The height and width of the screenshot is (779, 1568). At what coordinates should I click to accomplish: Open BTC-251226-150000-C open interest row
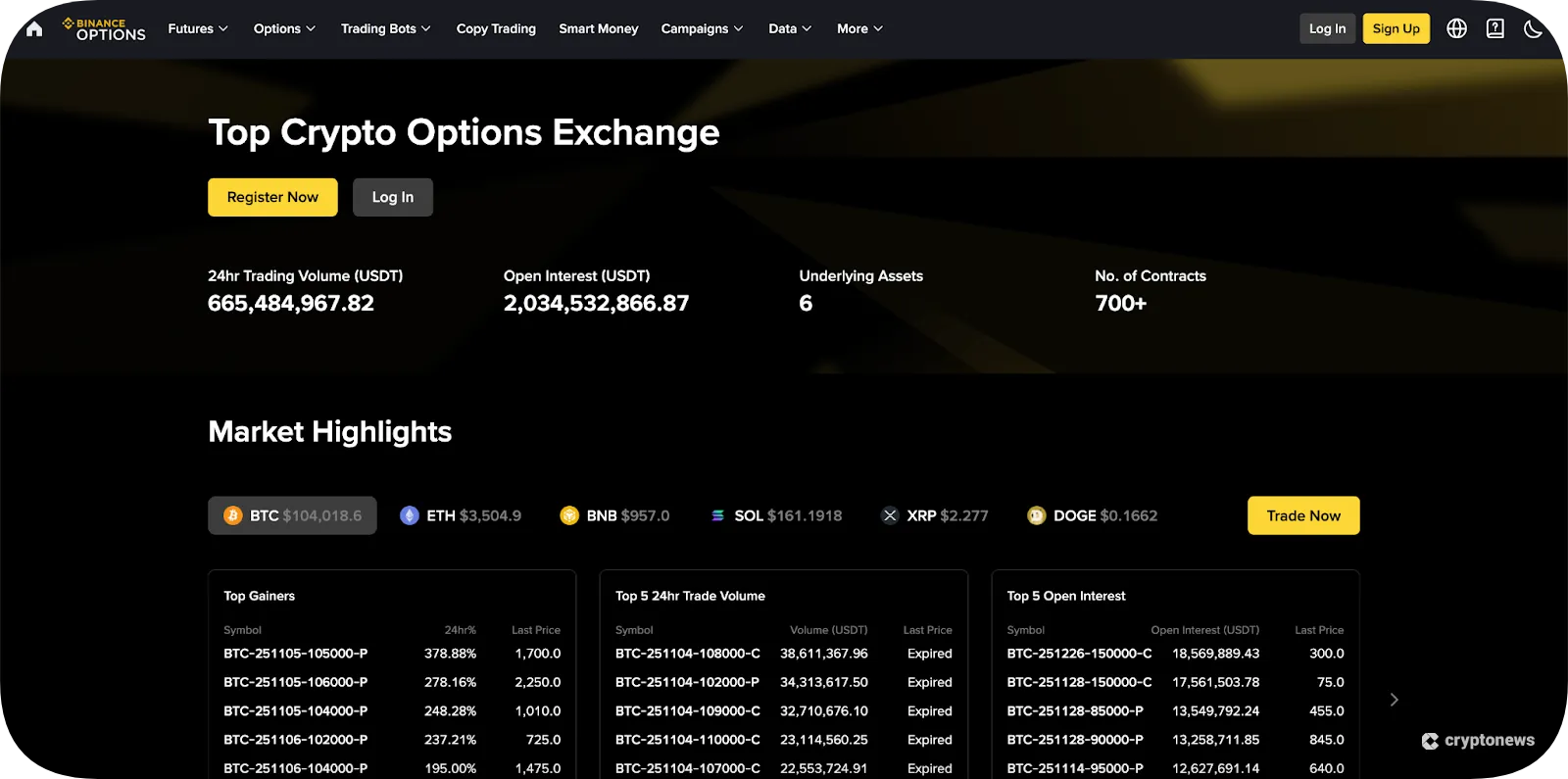click(x=1176, y=654)
